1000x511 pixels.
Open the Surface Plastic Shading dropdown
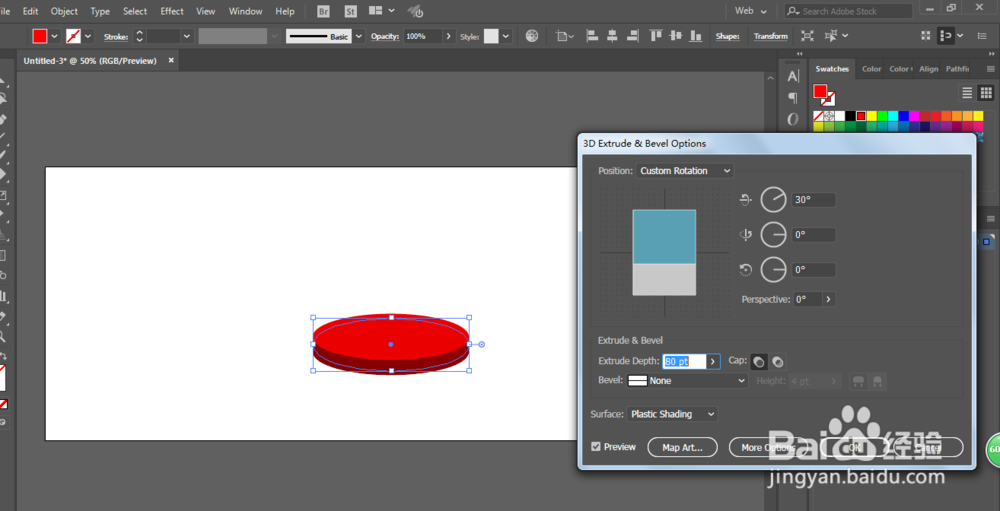coord(672,414)
